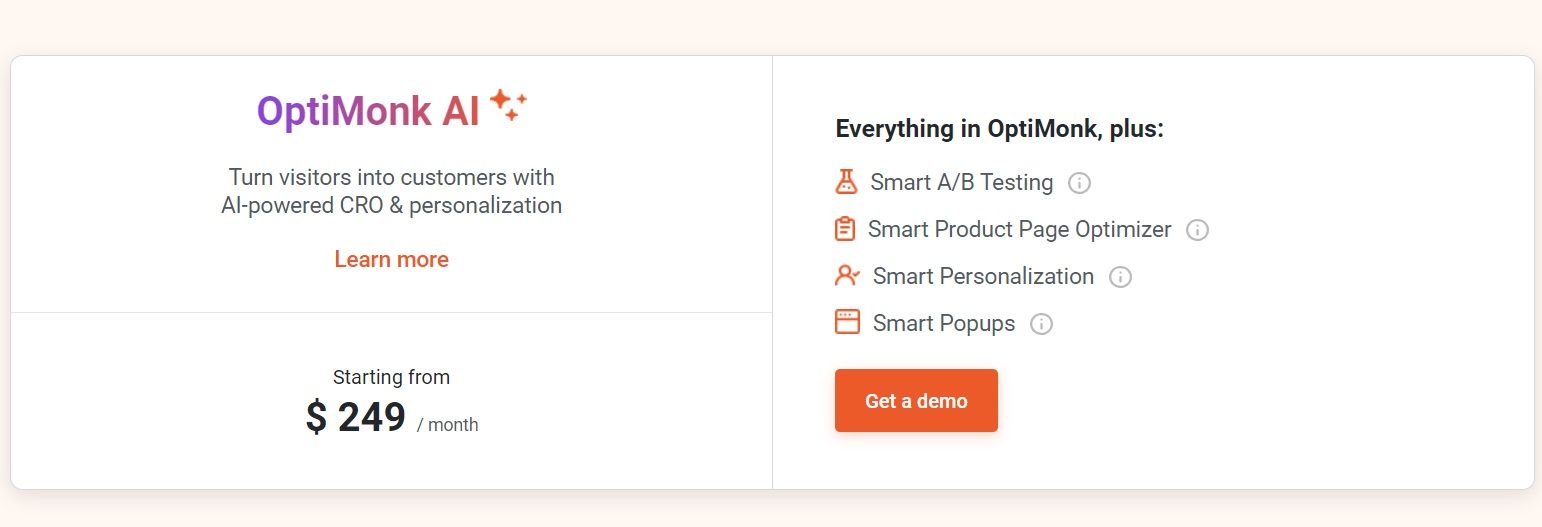Viewport: 1542px width, 527px height.
Task: Click the clipboard icon for Smart Product Page Optimizer
Action: click(845, 229)
